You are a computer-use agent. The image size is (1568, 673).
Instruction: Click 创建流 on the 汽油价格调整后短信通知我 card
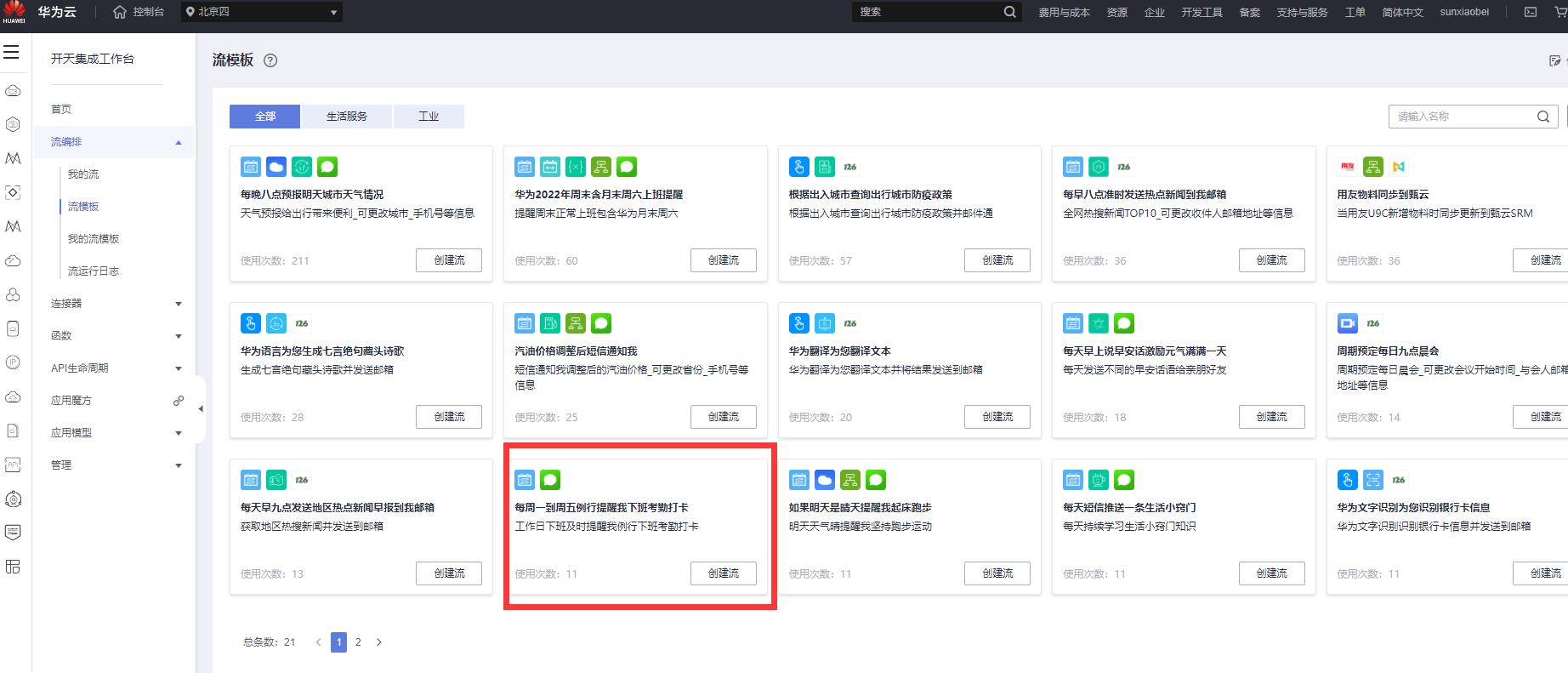(724, 417)
